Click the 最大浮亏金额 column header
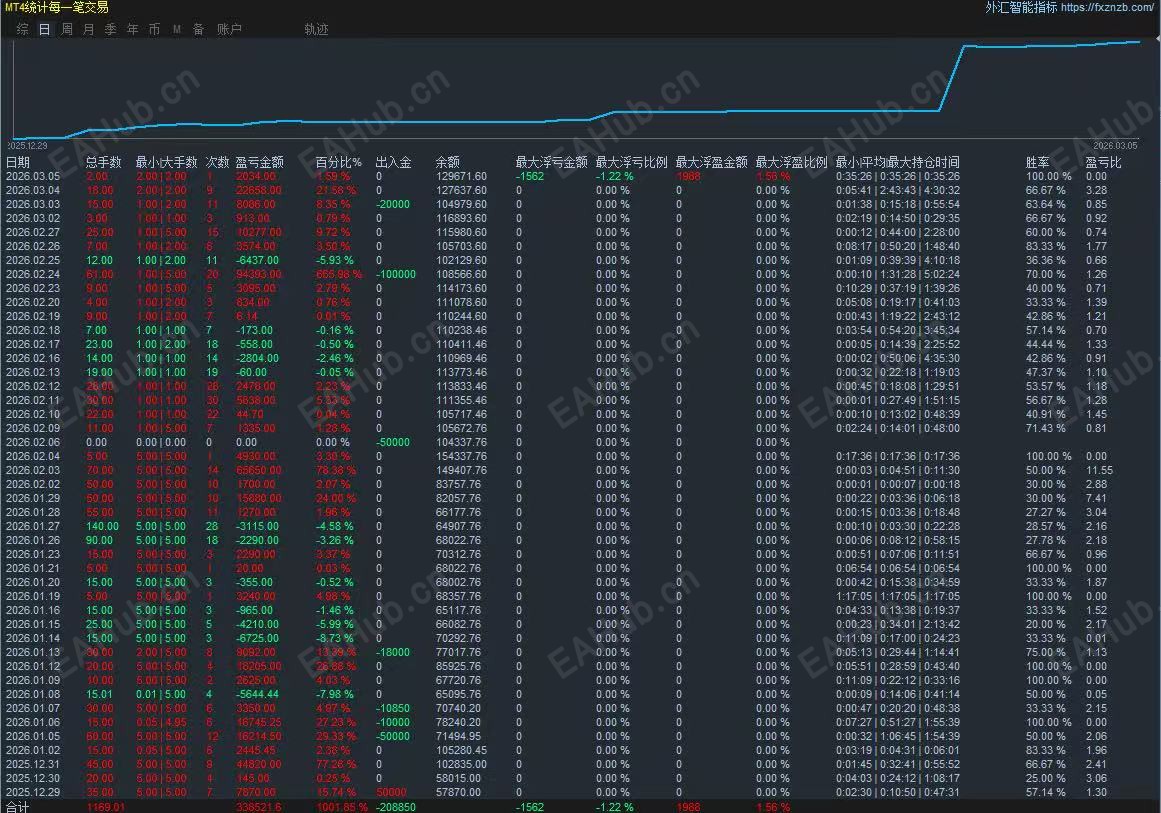 [x=551, y=161]
